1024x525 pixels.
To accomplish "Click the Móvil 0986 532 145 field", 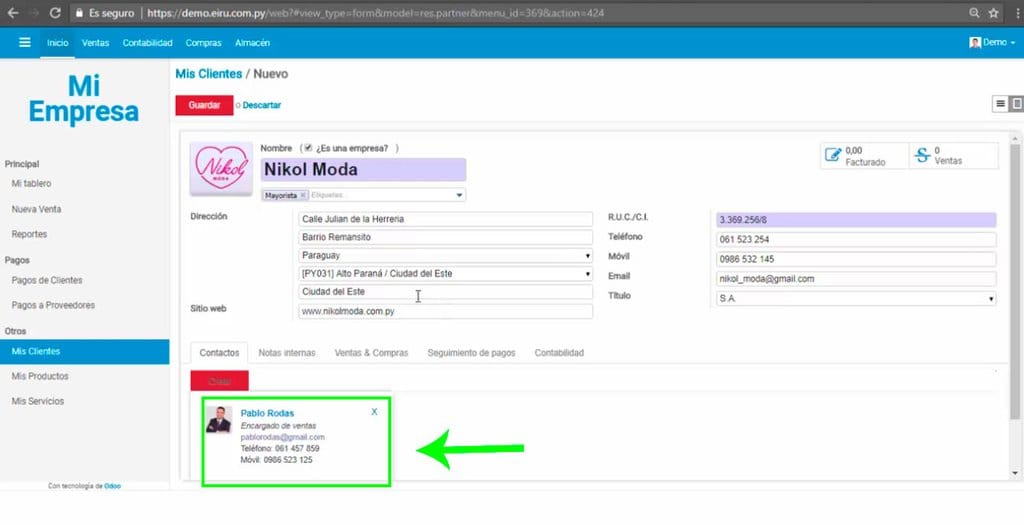I will pyautogui.click(x=856, y=259).
